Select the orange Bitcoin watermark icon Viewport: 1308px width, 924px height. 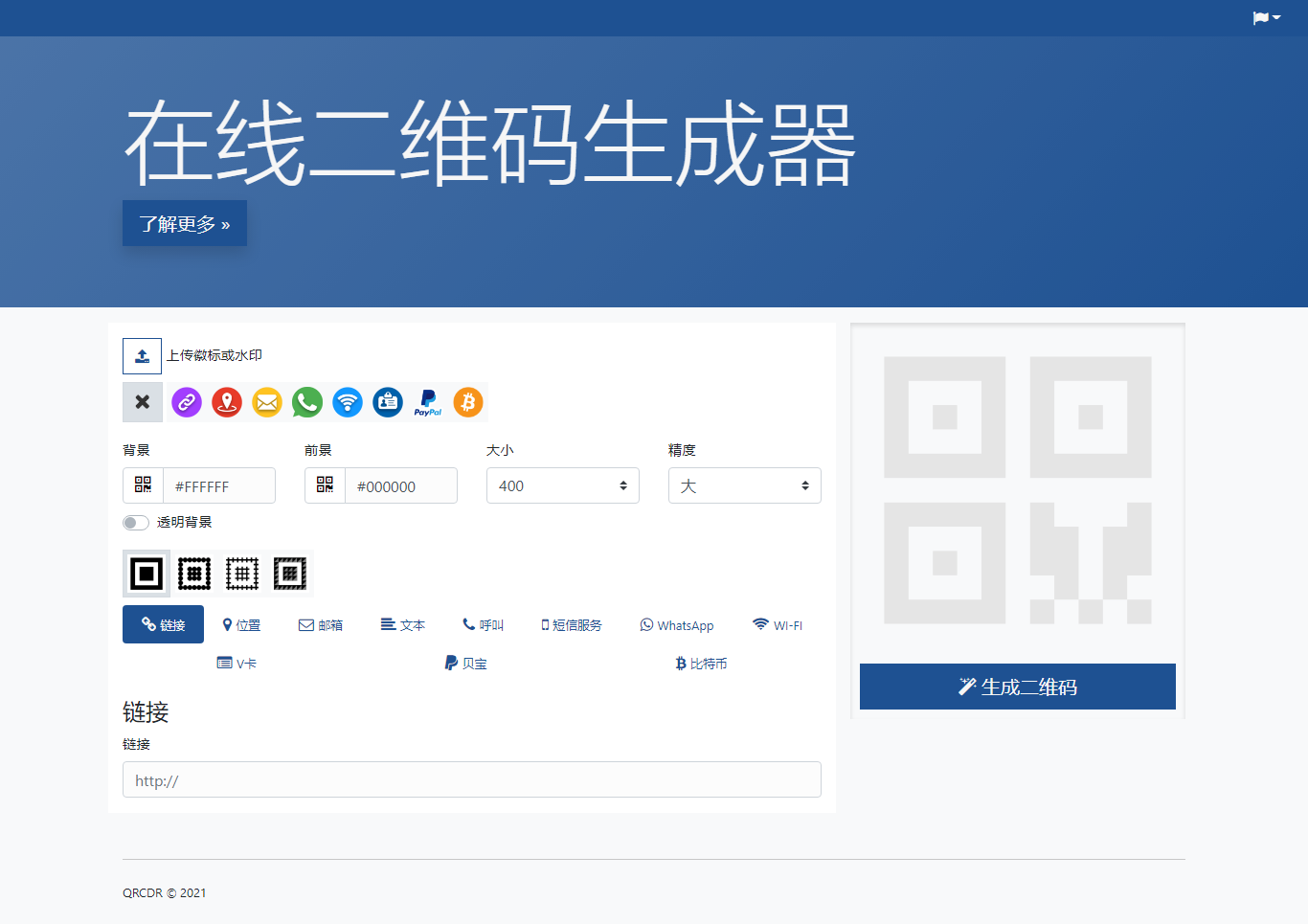pyautogui.click(x=468, y=402)
